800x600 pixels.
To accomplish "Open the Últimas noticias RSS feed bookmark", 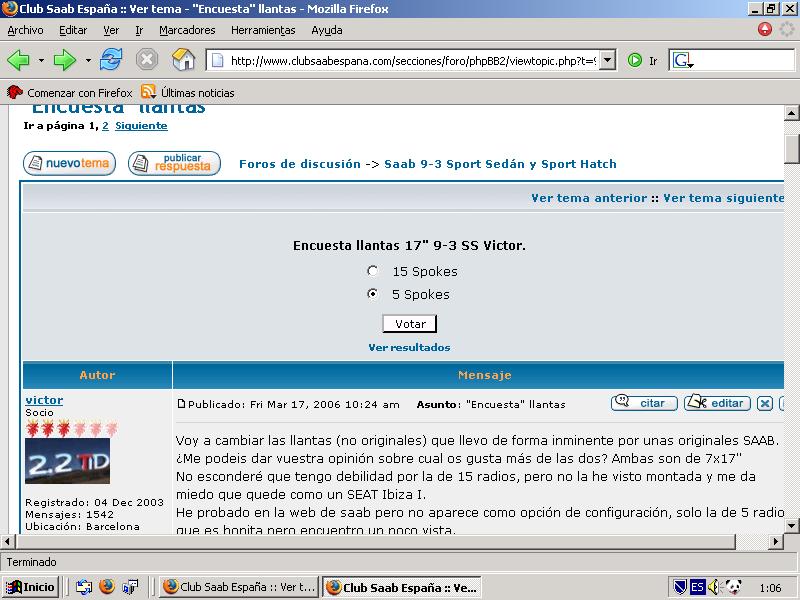I will tap(188, 92).
